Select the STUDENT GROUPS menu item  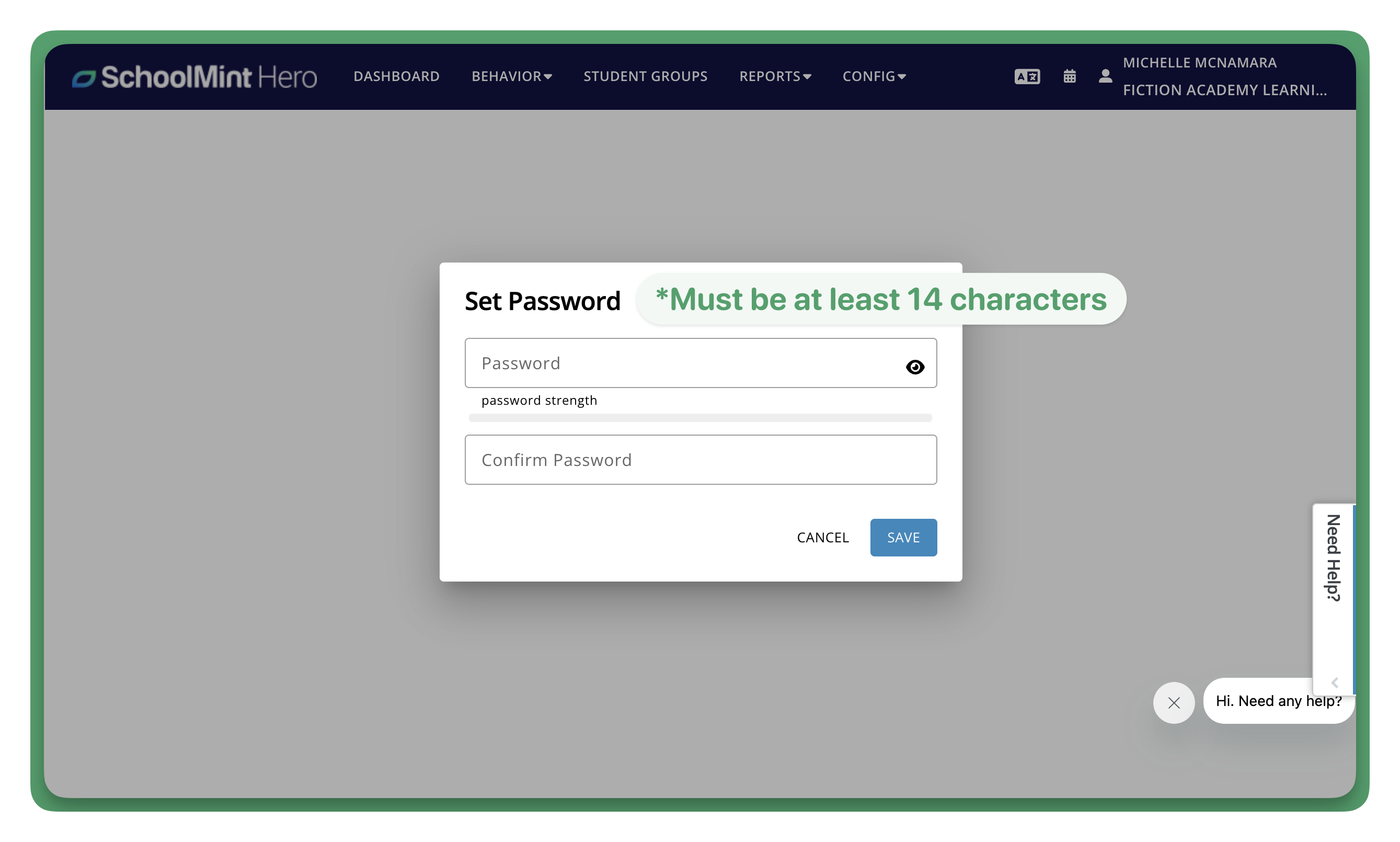click(645, 76)
